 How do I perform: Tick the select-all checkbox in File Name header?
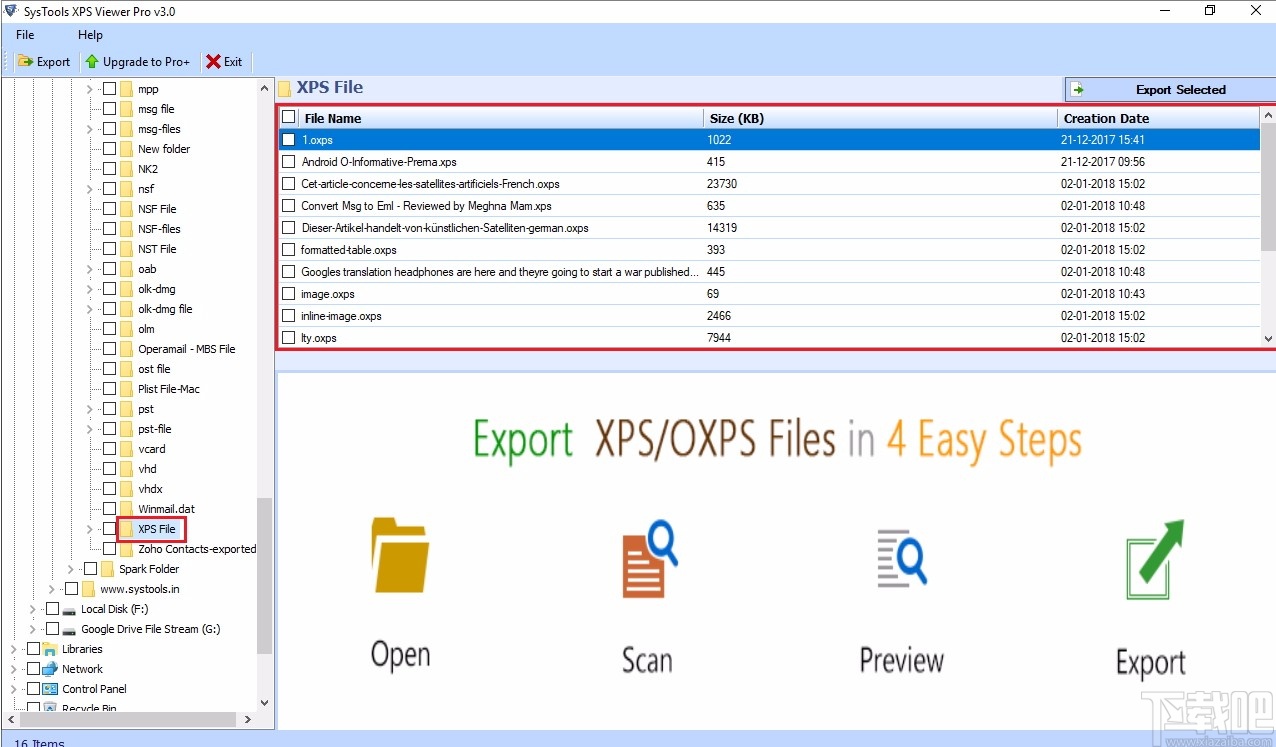click(289, 117)
